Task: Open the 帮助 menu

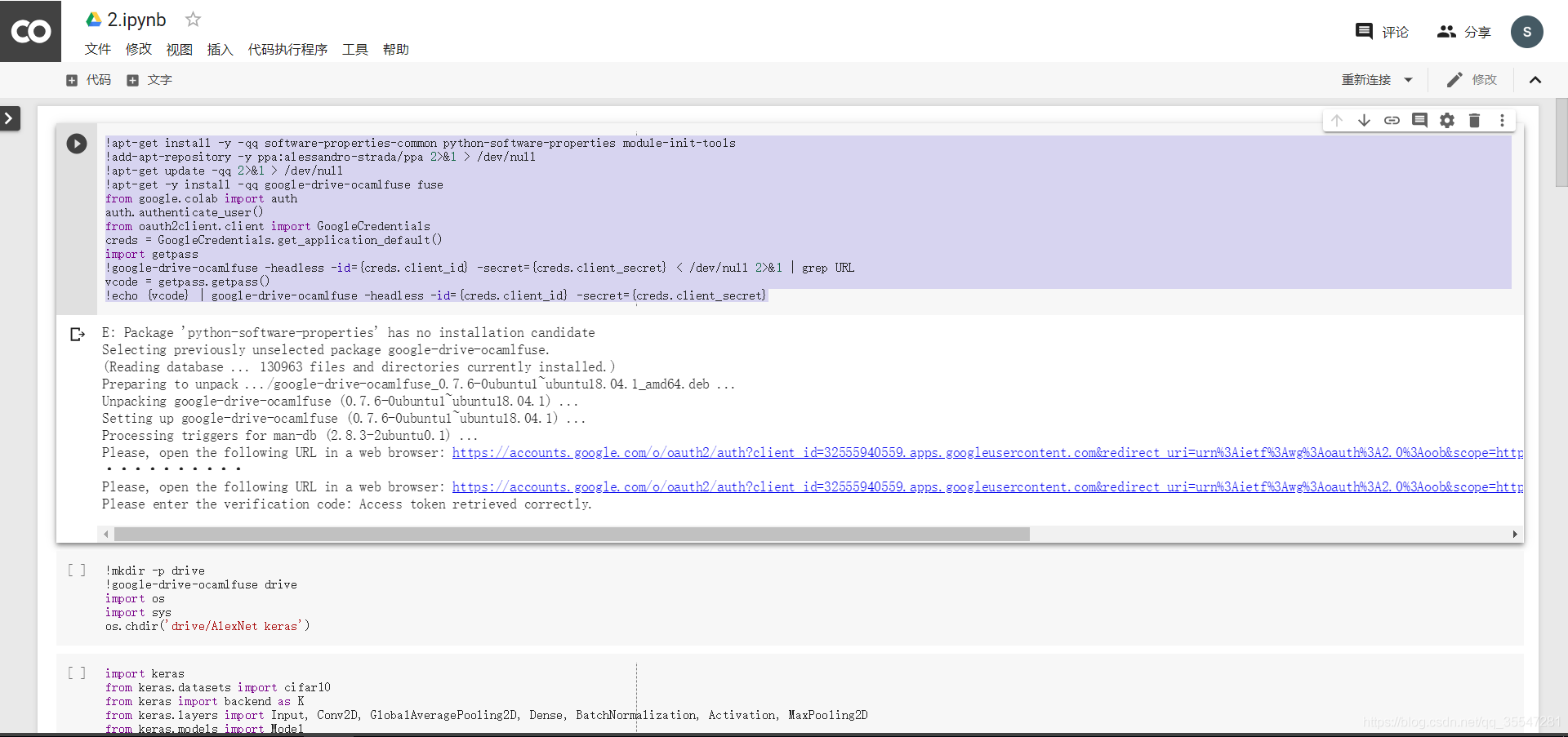Action: pos(396,49)
